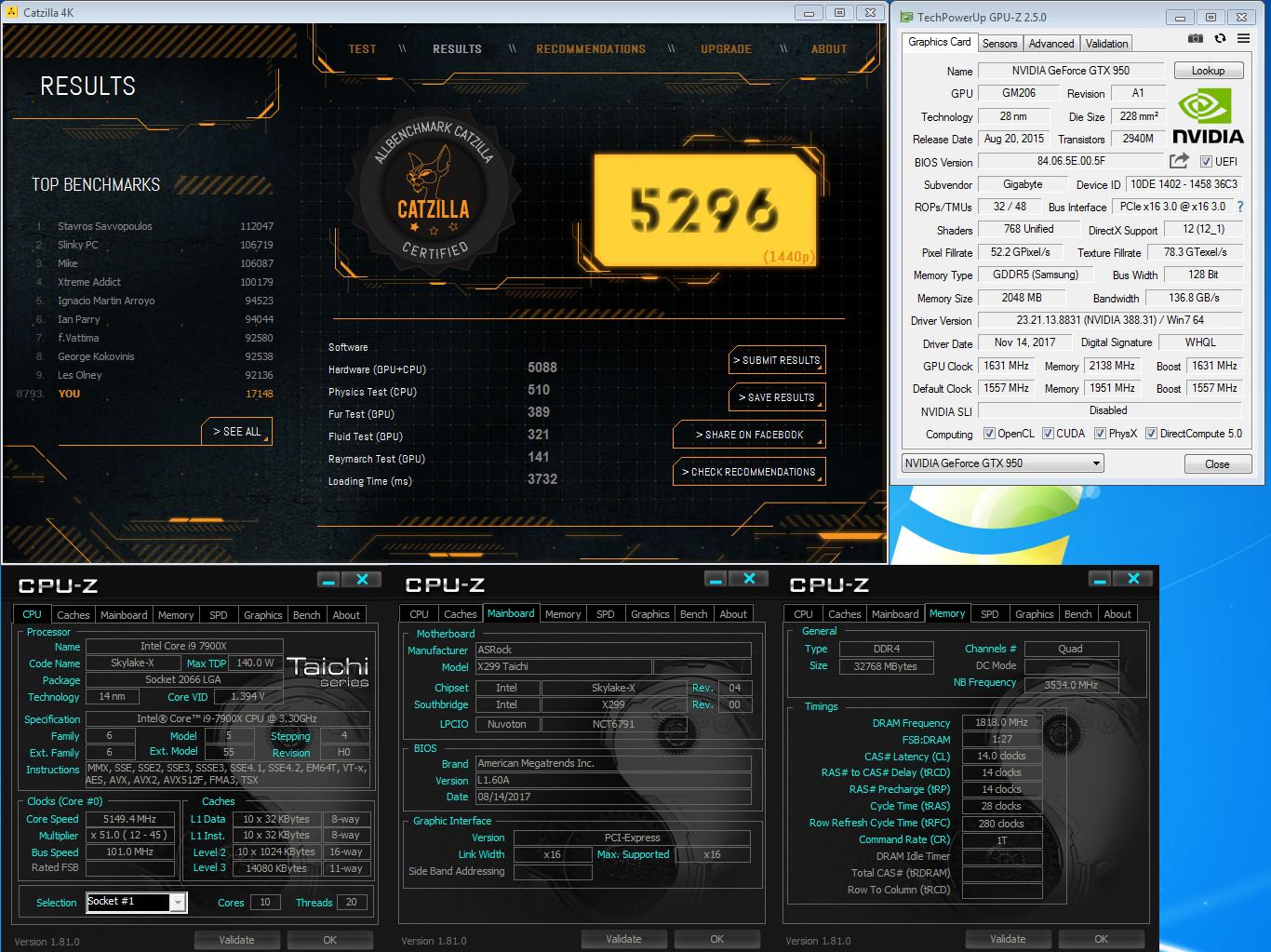Click the Driver Version field in GPU-Z
This screenshot has width=1271, height=952.
tap(1109, 320)
